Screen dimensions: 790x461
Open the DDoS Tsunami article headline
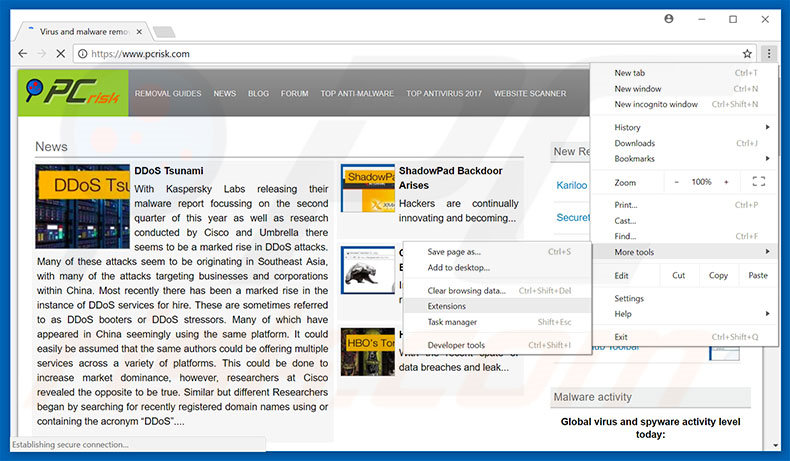point(169,171)
